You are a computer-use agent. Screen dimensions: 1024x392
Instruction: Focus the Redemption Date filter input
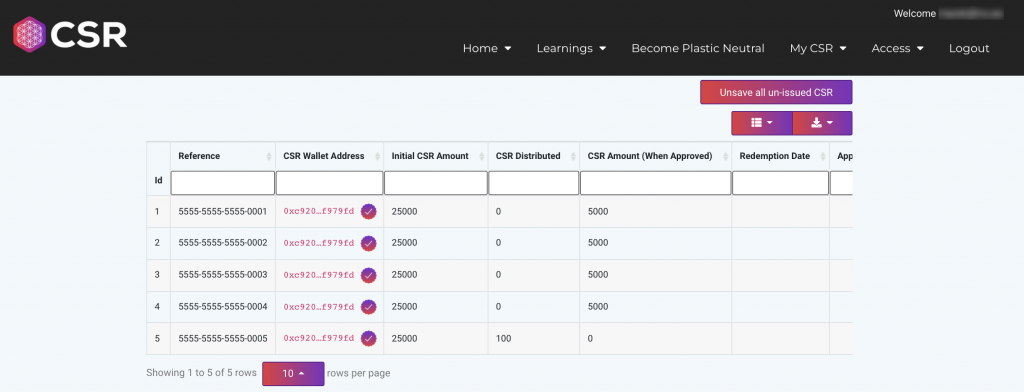(x=780, y=183)
